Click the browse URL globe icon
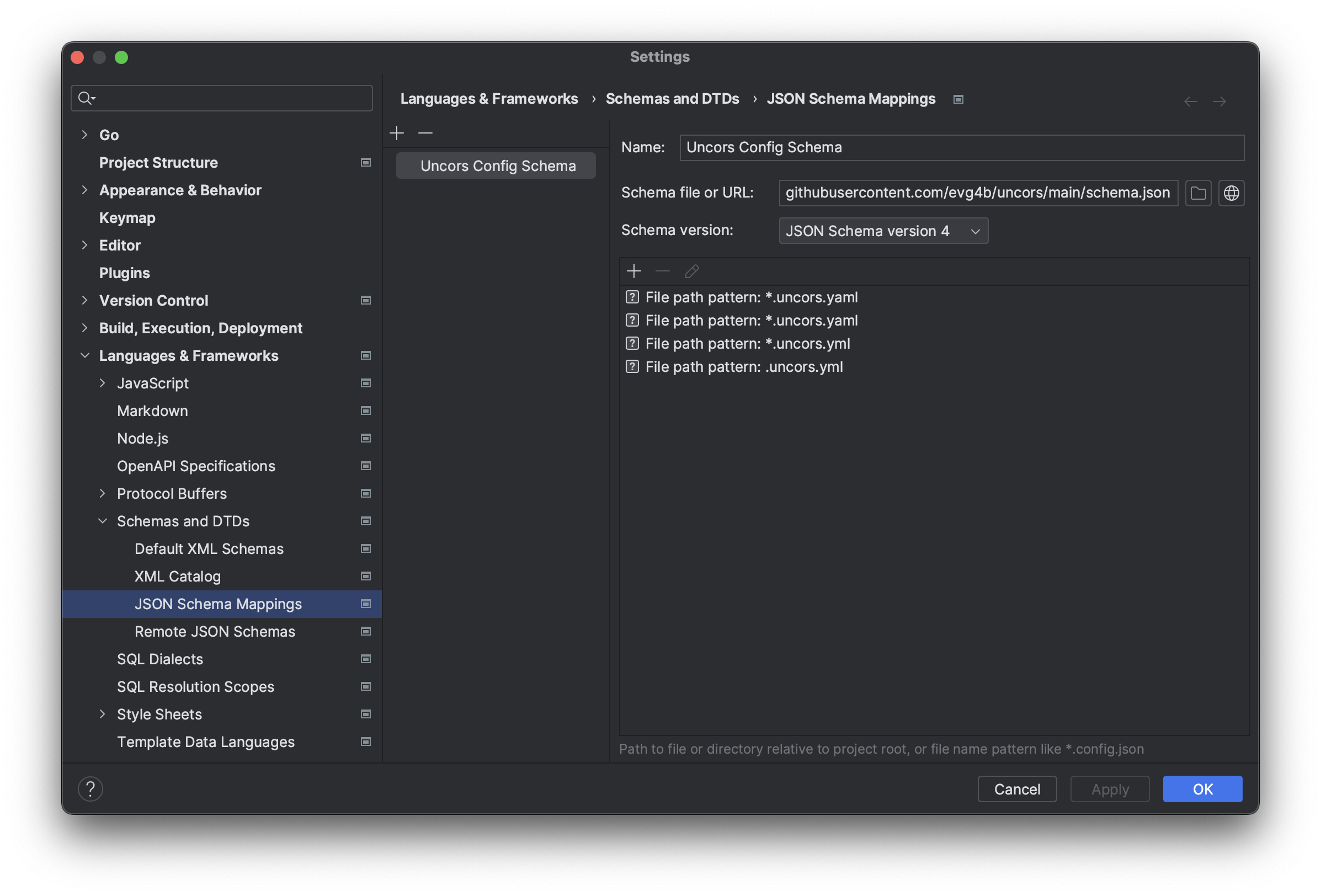This screenshot has width=1321, height=896. pos(1232,192)
